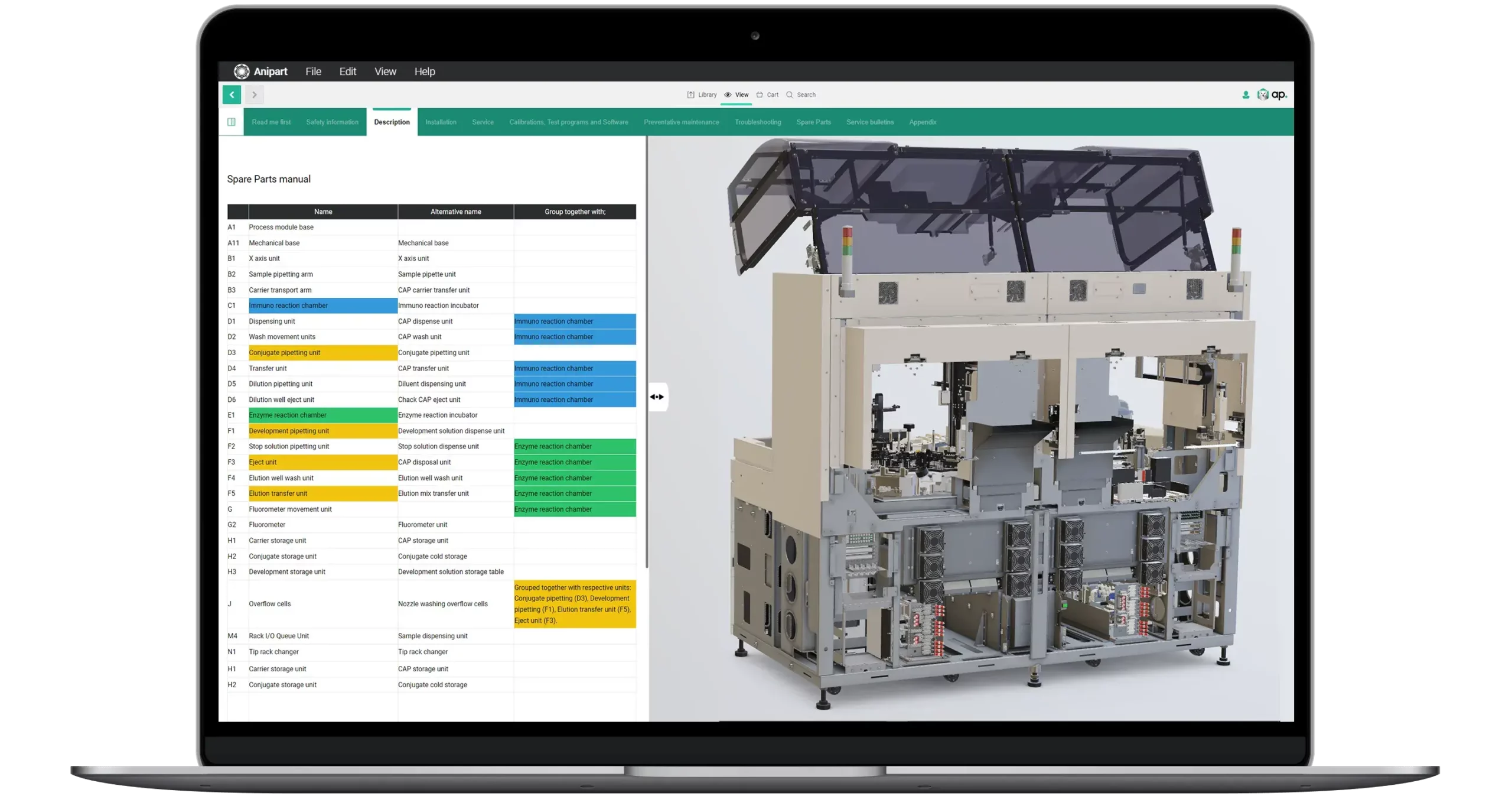Select the Description tab
The image size is (1512, 809).
point(392,122)
